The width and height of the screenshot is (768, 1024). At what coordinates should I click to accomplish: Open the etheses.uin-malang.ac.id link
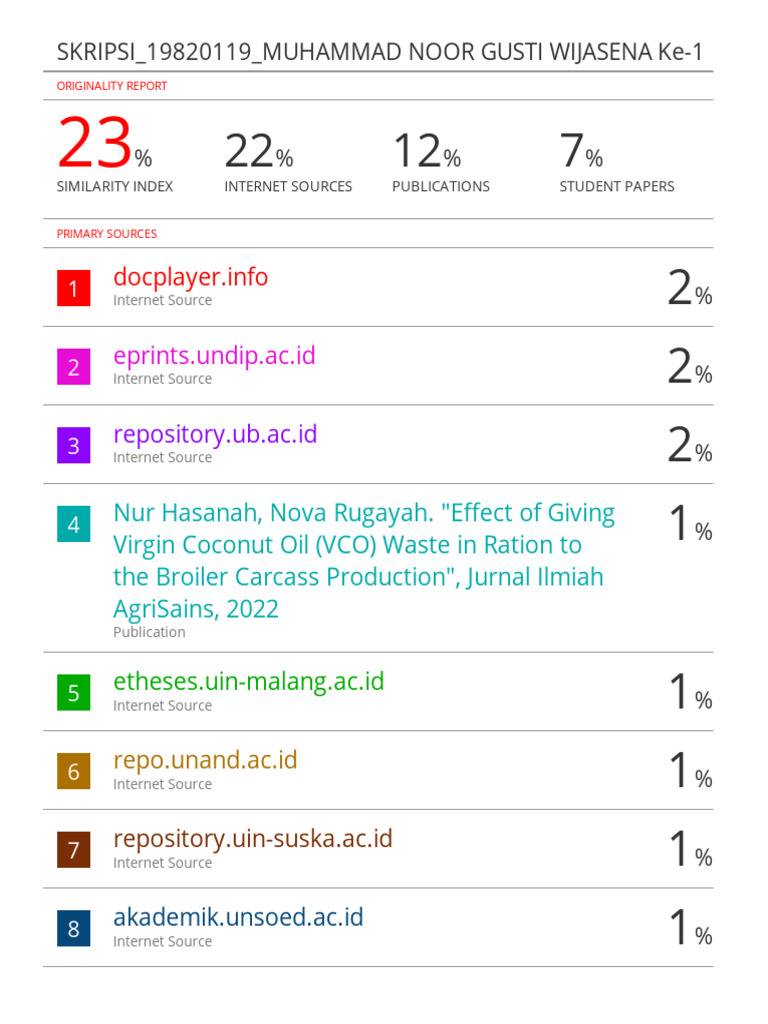click(x=248, y=682)
